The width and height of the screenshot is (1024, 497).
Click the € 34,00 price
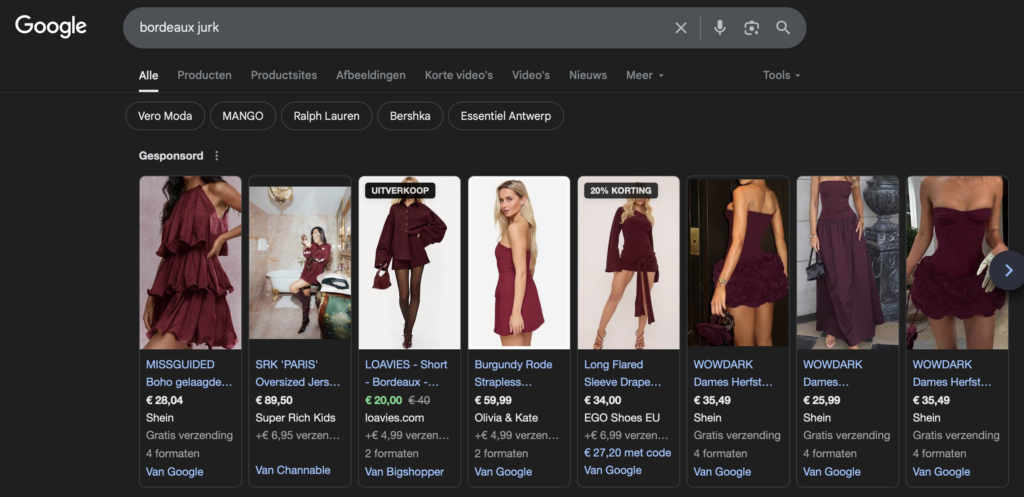pos(603,400)
